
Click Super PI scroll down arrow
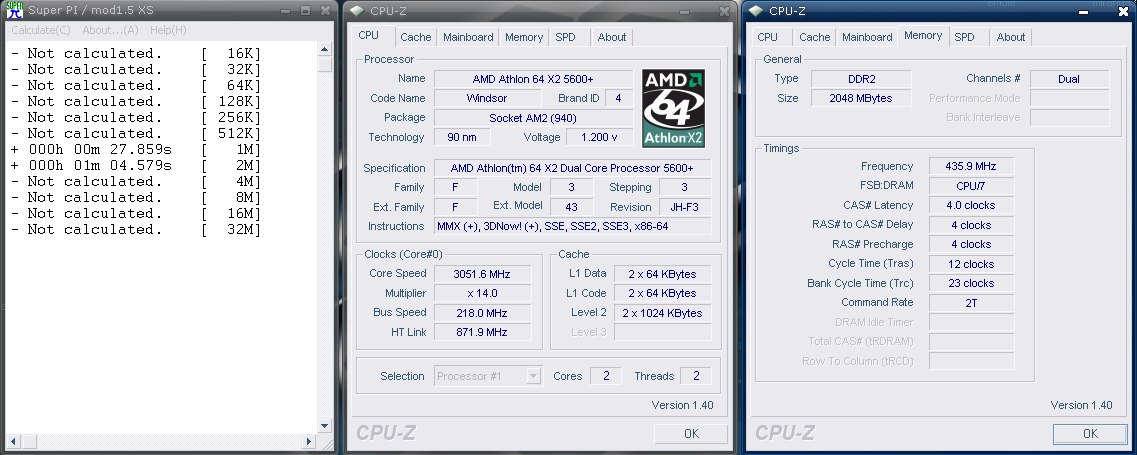tap(325, 426)
